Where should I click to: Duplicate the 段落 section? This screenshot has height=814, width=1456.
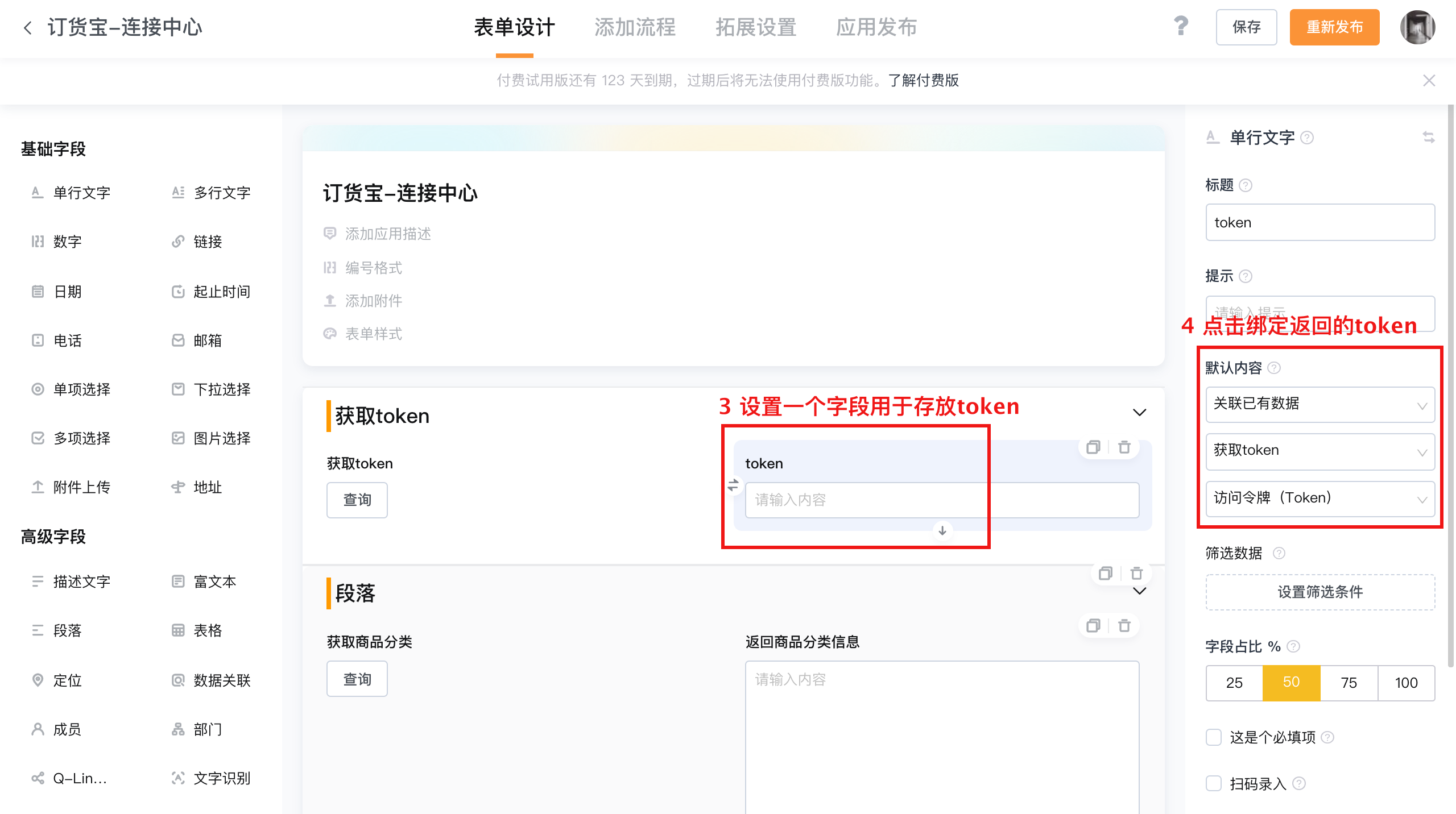click(x=1106, y=574)
